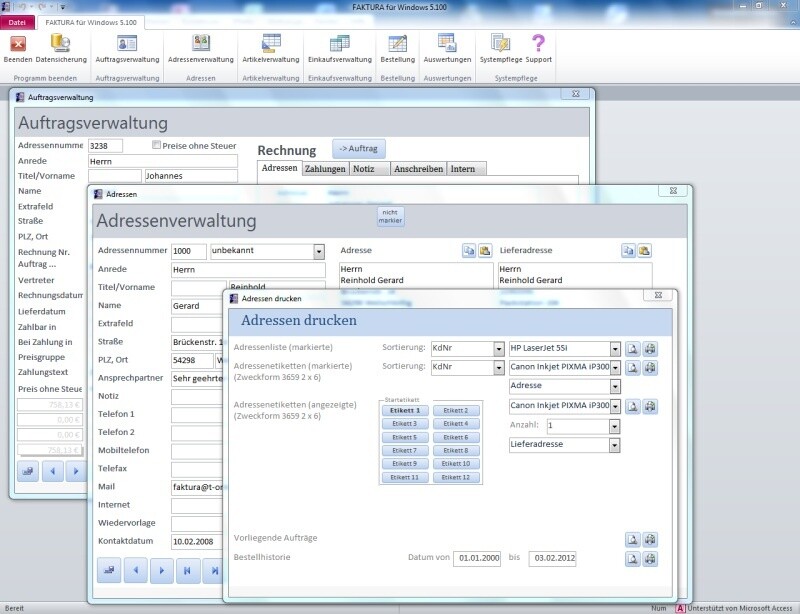
Task: Click the -> Auftrag button
Action: [x=358, y=148]
